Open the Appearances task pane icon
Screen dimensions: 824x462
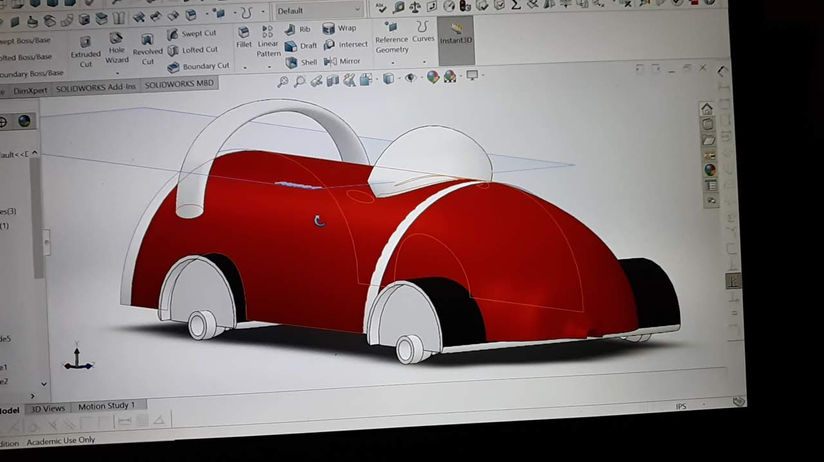click(x=710, y=169)
